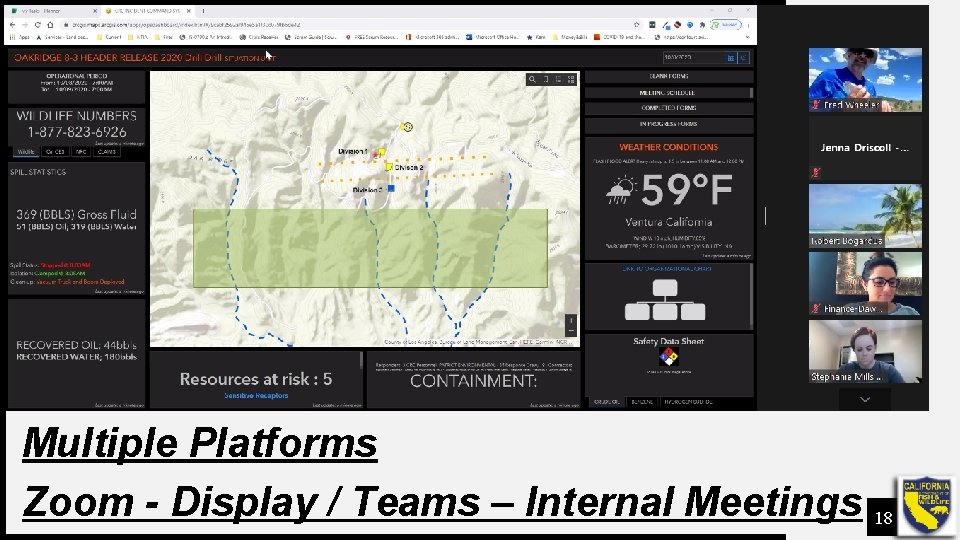The width and height of the screenshot is (960, 540).
Task: Open the Completed Forms button
Action: (x=669, y=108)
